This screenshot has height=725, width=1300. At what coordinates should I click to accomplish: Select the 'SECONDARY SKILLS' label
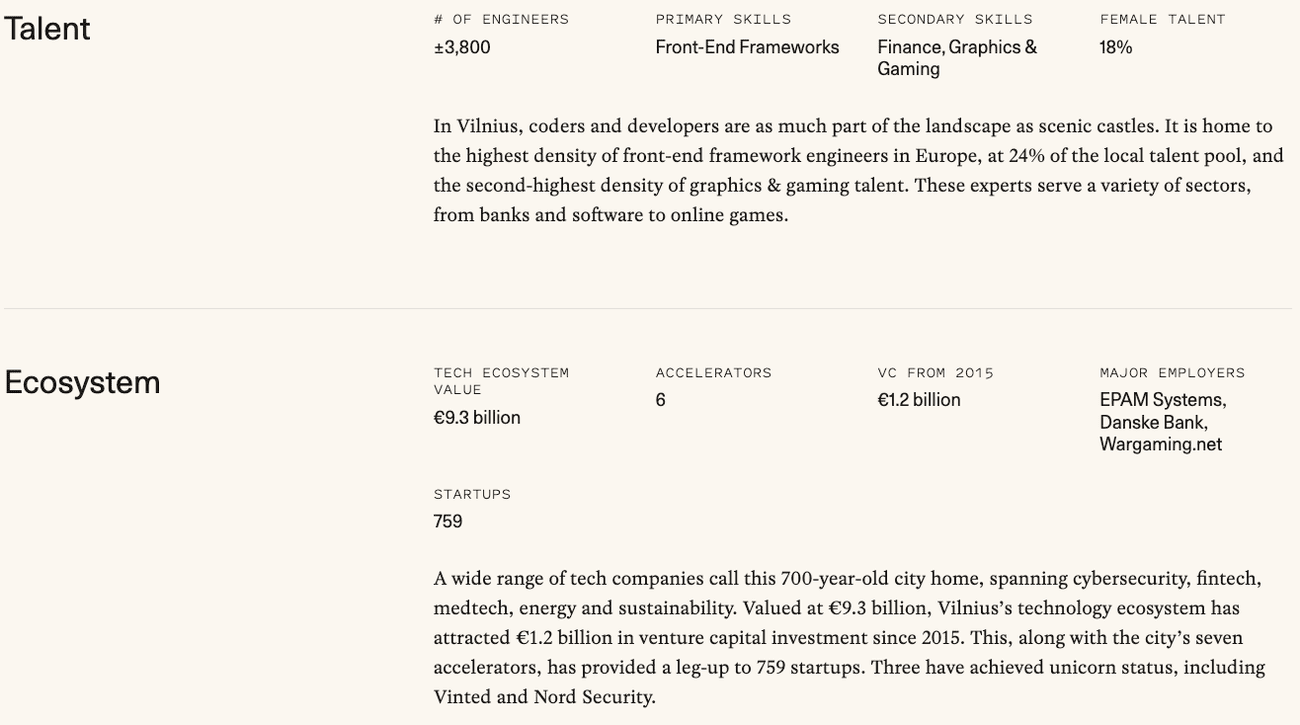click(955, 19)
